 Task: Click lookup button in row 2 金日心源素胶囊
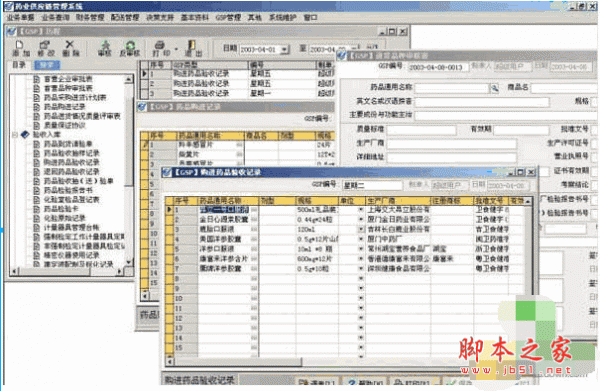[x=254, y=220]
